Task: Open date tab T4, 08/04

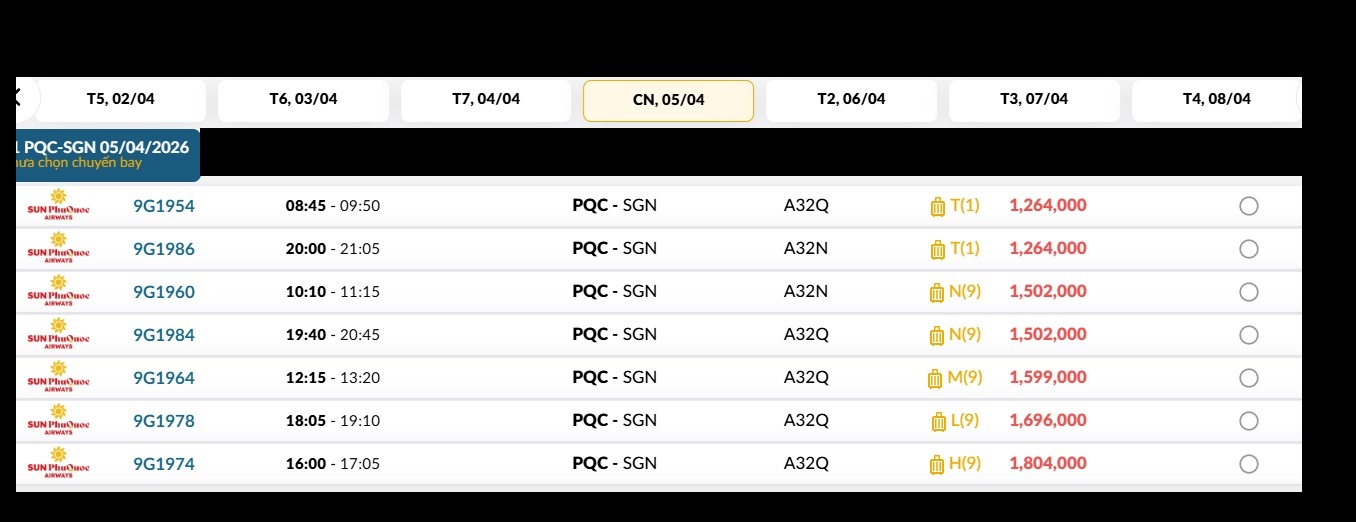Action: (1216, 99)
